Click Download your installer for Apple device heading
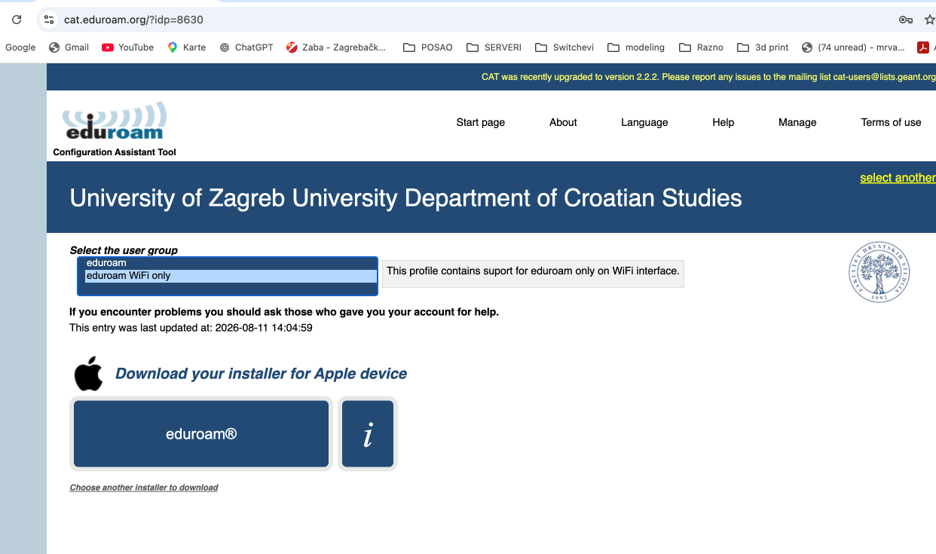Screen dimensions: 936x554 pyautogui.click(x=261, y=374)
